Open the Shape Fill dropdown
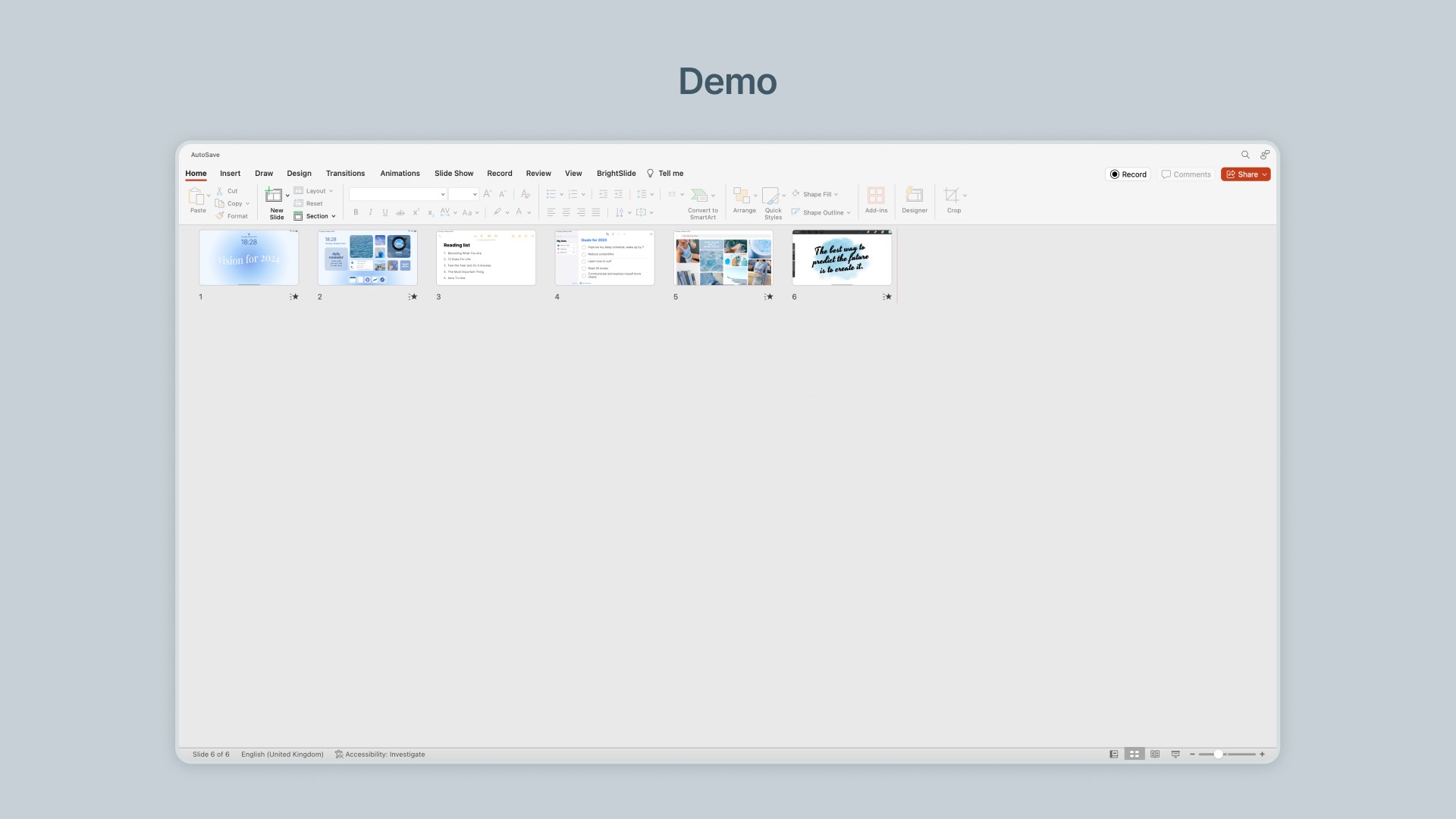This screenshot has width=1456, height=819. [x=836, y=194]
